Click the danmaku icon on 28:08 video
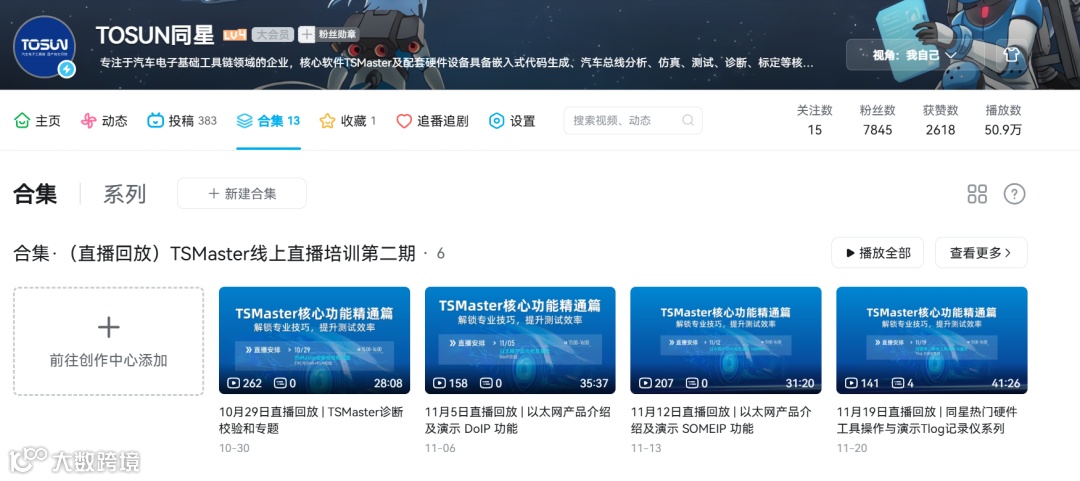Image resolution: width=1080 pixels, height=481 pixels. coord(280,383)
